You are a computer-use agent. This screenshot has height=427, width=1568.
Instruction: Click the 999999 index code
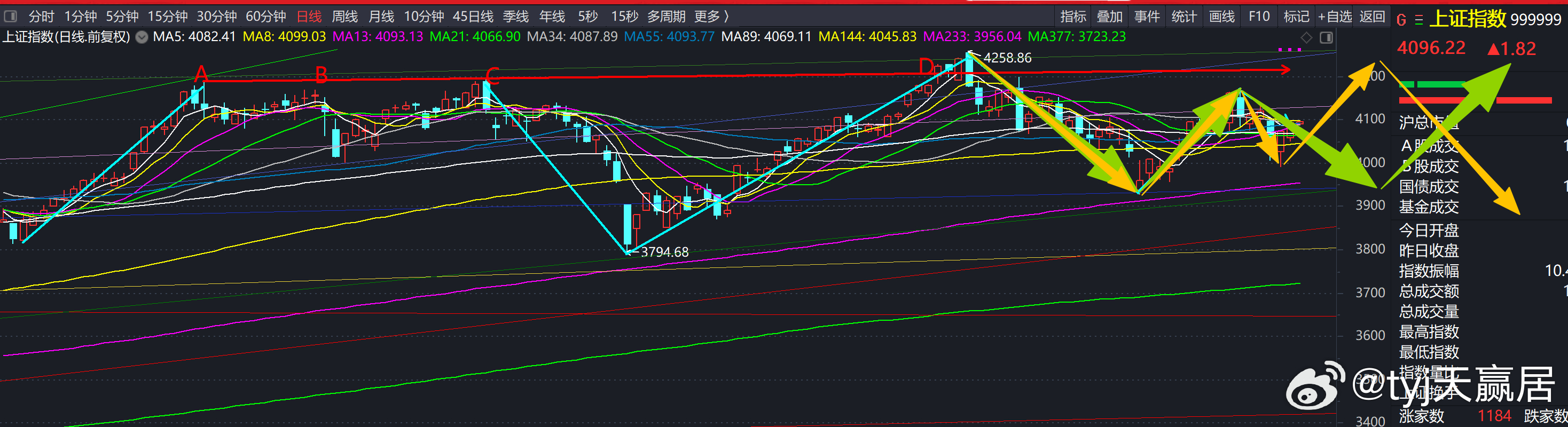coord(1536,19)
